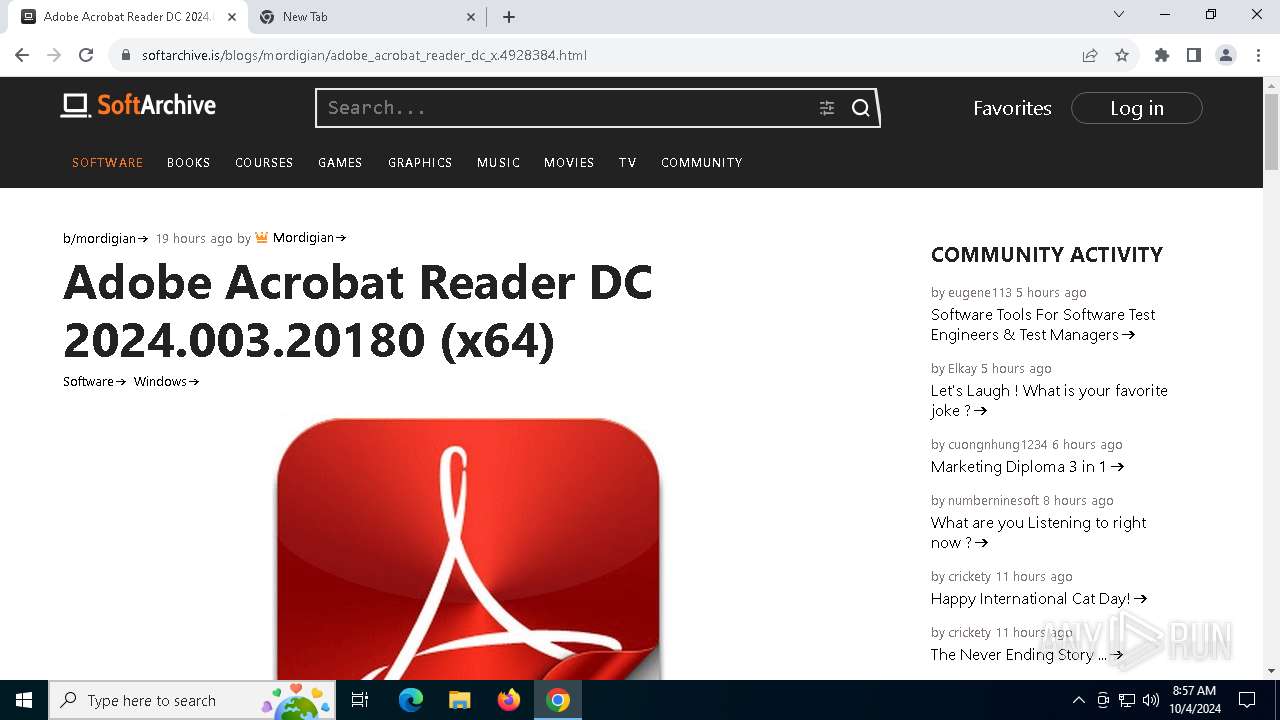1280x720 pixels.
Task: Click the taskbar search box
Action: click(192, 700)
